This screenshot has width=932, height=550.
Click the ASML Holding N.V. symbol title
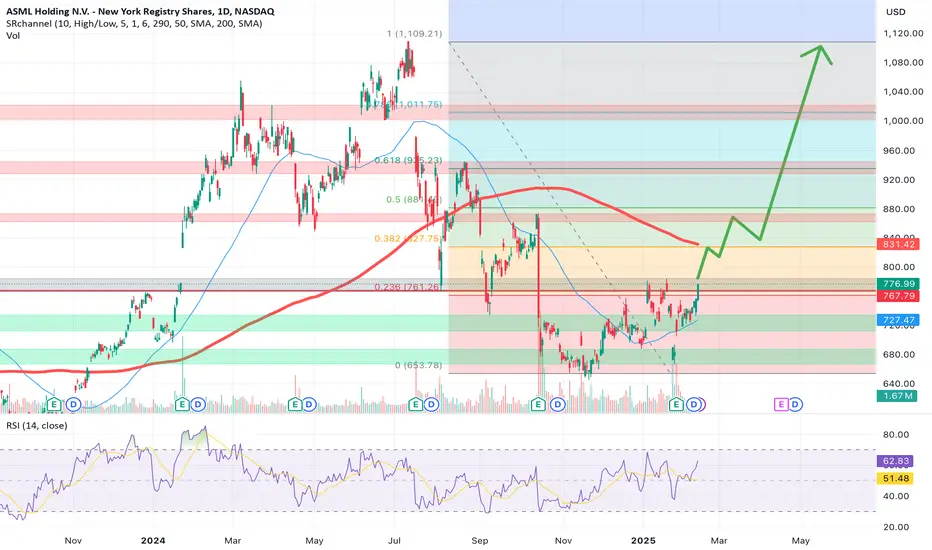coord(140,11)
